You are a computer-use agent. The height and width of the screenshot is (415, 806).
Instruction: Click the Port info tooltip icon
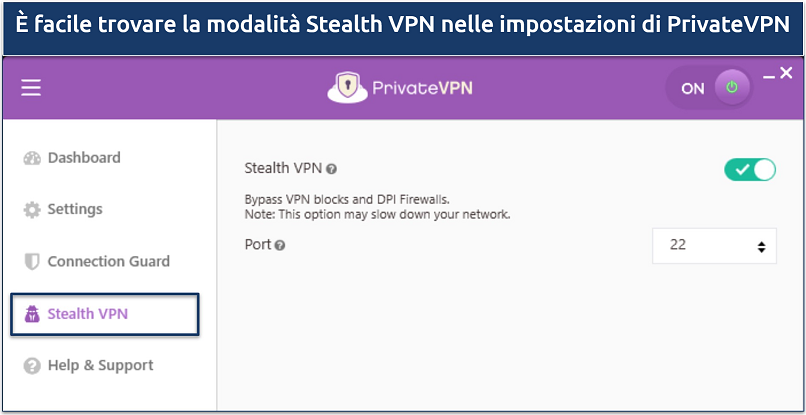click(280, 245)
